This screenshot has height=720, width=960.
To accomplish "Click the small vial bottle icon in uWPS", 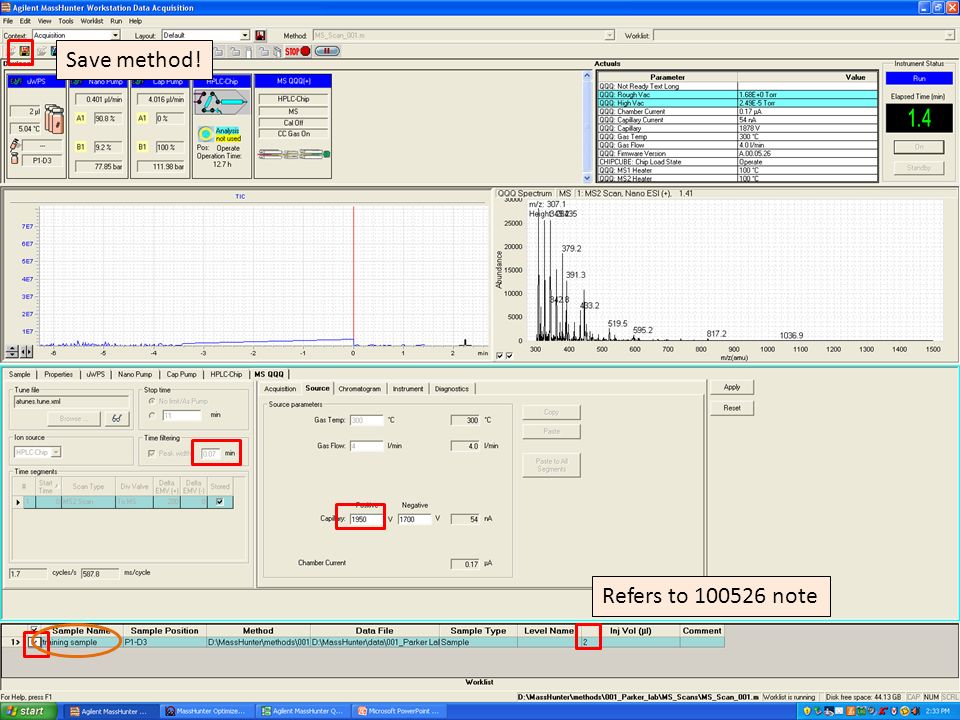I will click(x=15, y=158).
